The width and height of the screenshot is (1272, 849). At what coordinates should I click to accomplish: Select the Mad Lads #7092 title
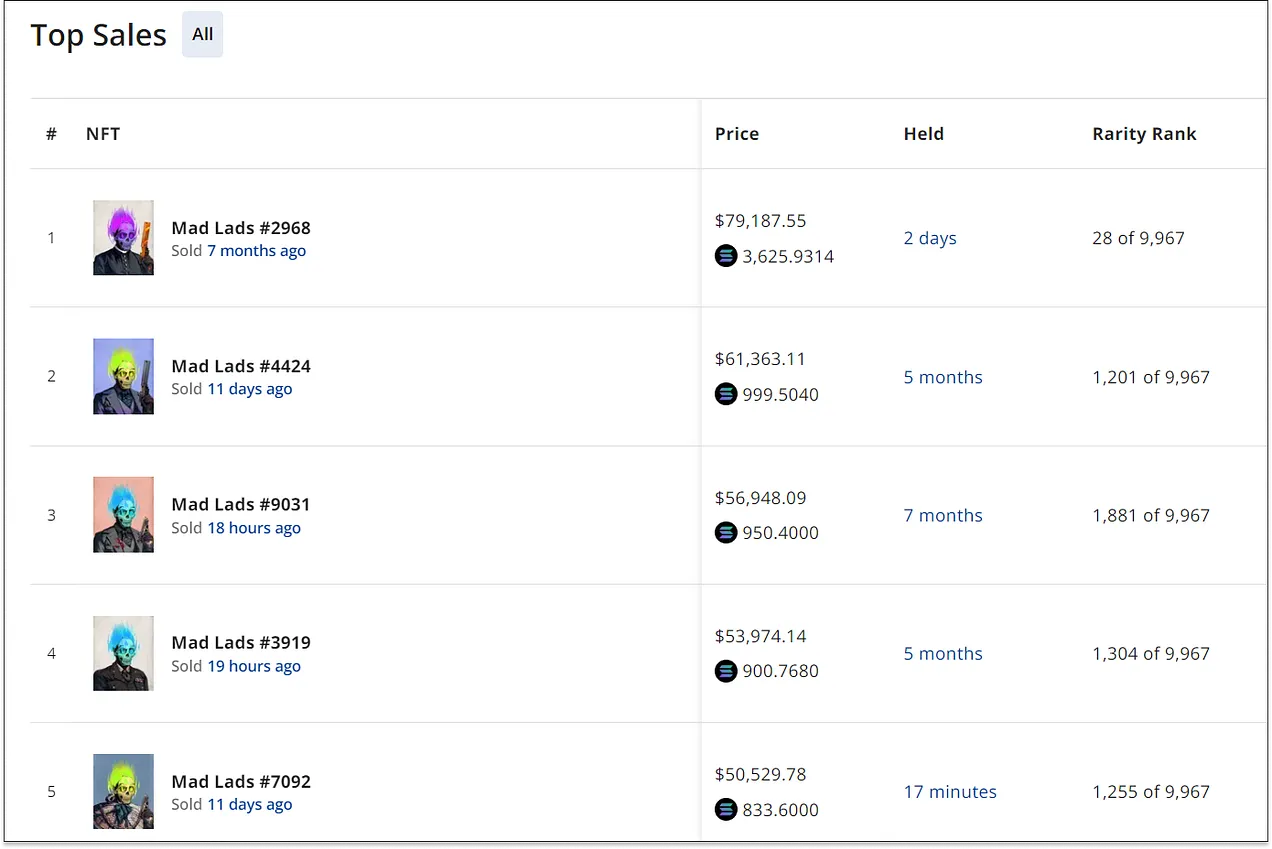(241, 781)
